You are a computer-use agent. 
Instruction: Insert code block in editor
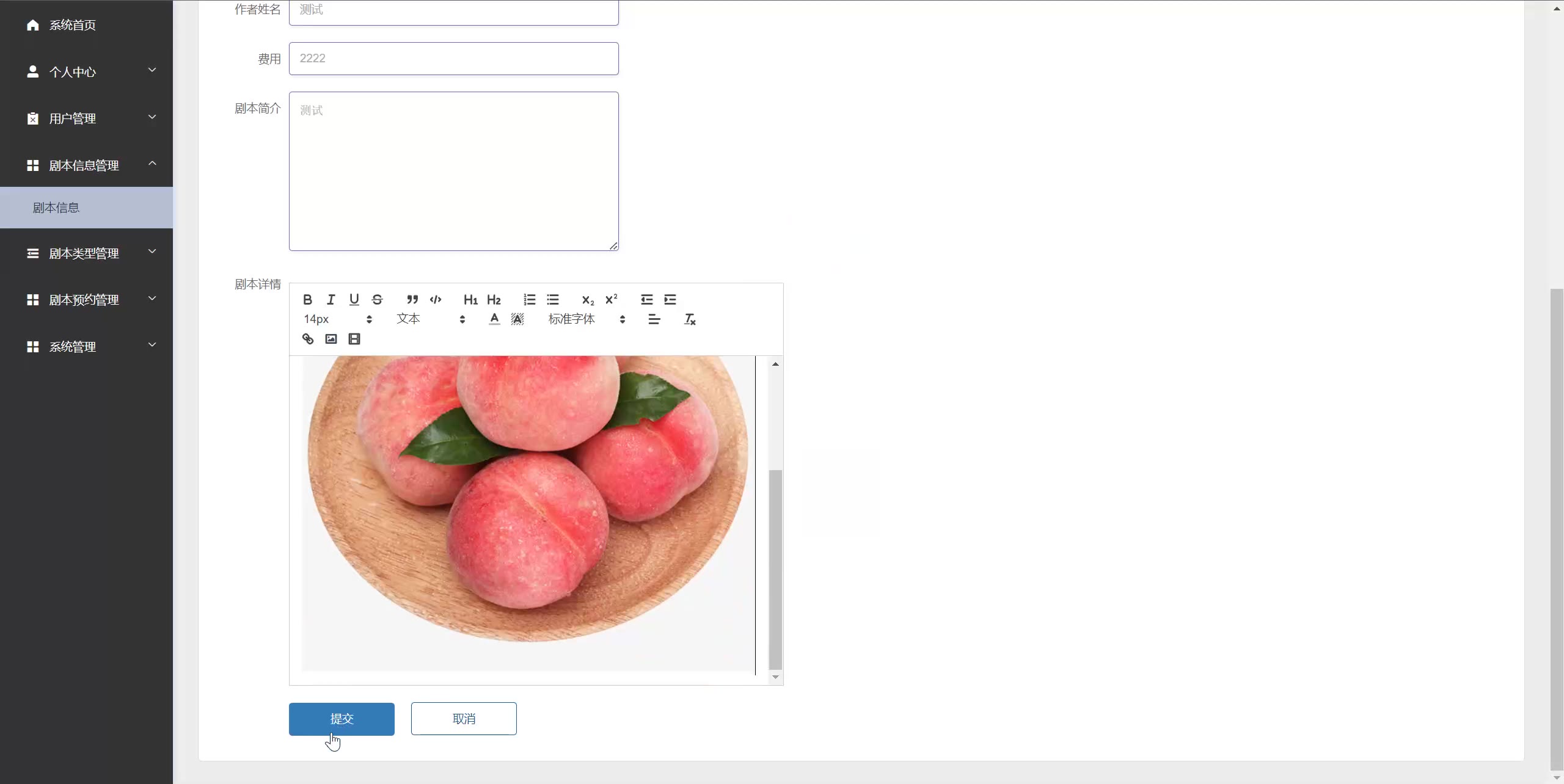point(436,300)
